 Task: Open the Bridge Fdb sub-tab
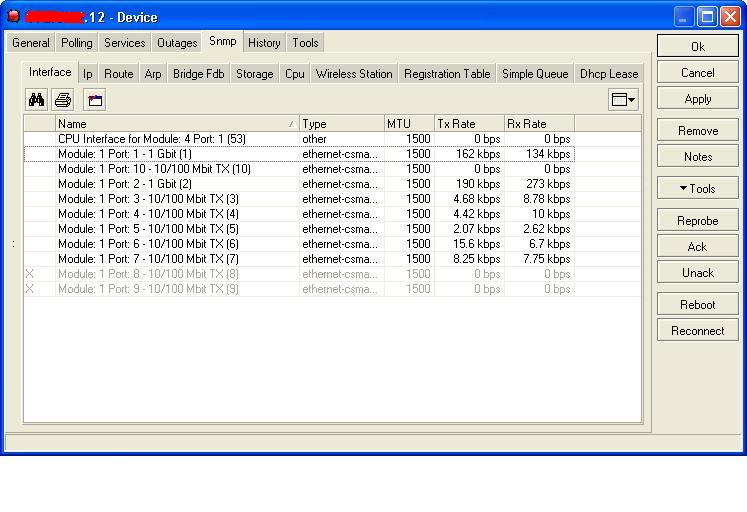point(199,74)
